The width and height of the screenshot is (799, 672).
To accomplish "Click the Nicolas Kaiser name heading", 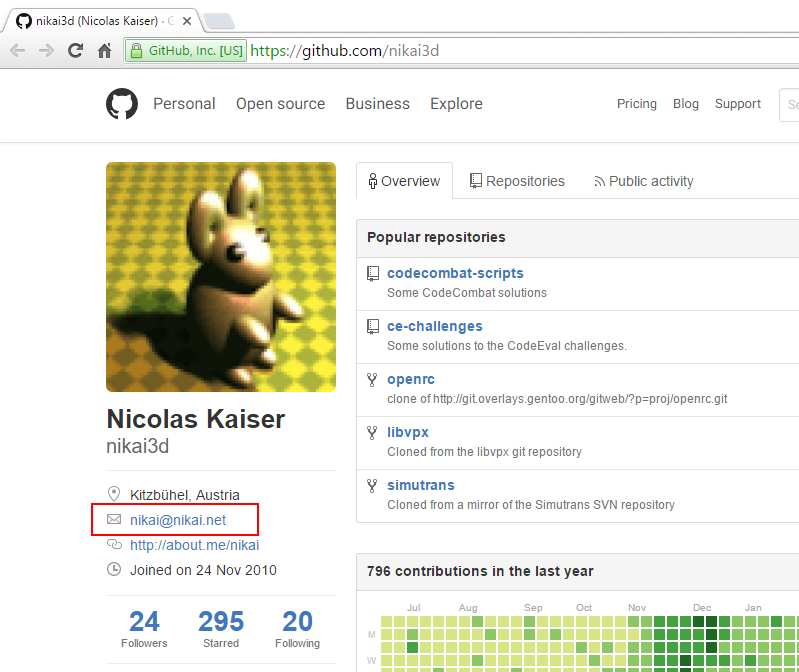I will tap(196, 419).
